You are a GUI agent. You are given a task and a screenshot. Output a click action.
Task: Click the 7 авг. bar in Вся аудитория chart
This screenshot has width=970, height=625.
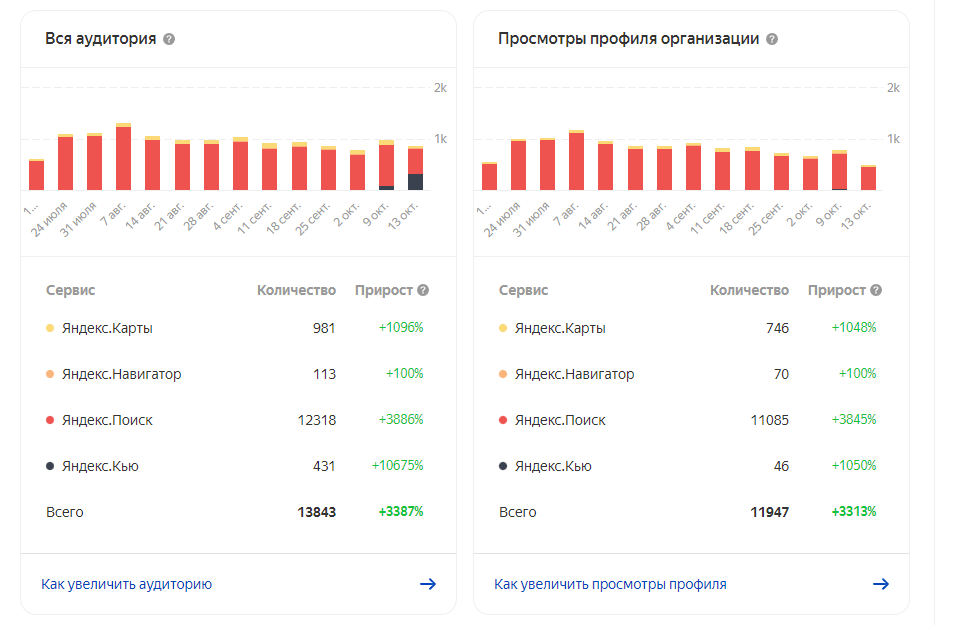[x=124, y=157]
